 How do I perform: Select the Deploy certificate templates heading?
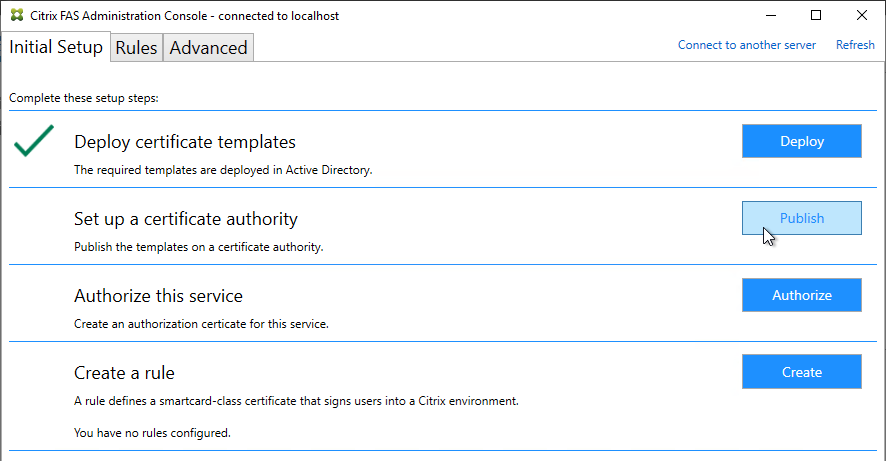pos(185,142)
